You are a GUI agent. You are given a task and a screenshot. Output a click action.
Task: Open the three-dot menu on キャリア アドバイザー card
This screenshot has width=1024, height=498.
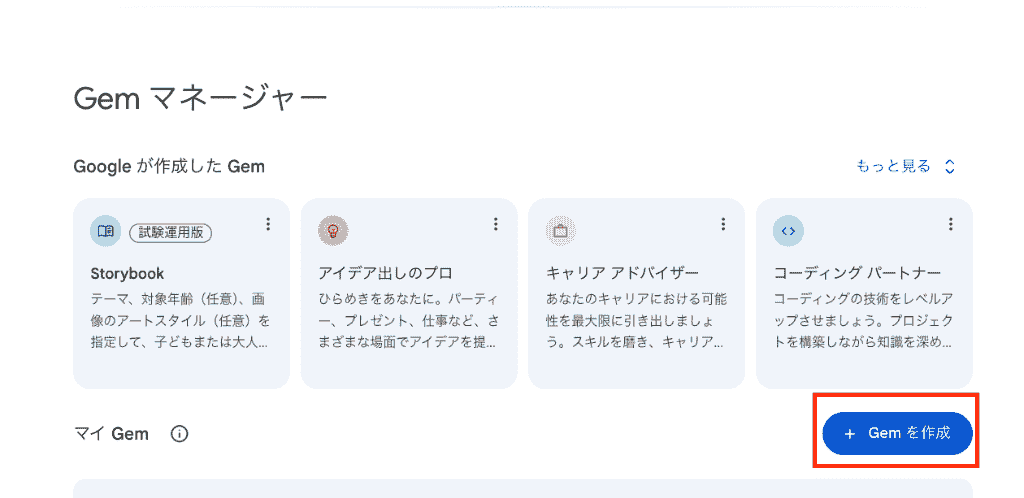point(723,225)
